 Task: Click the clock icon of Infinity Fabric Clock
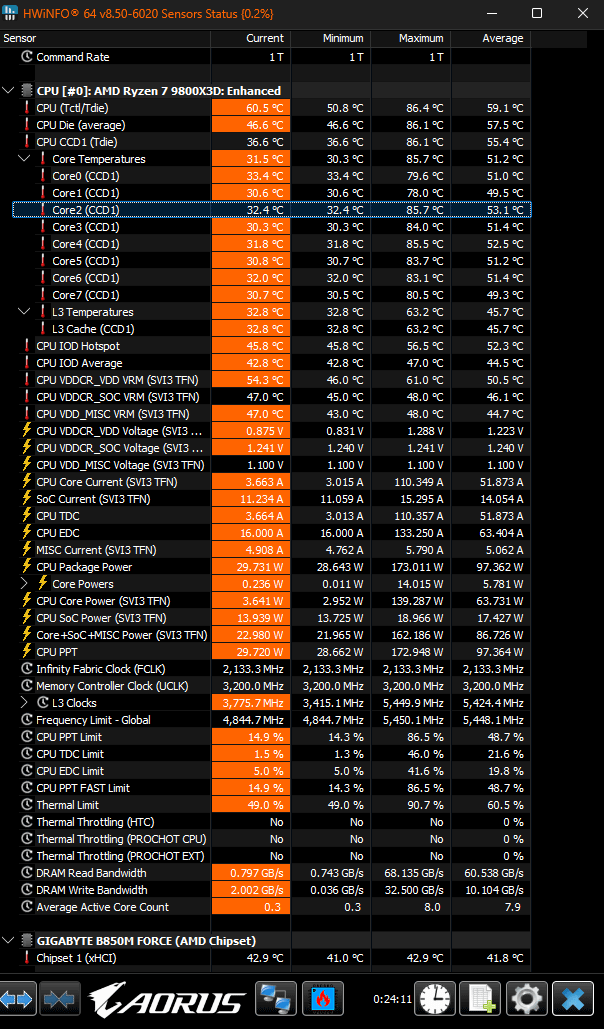27,669
